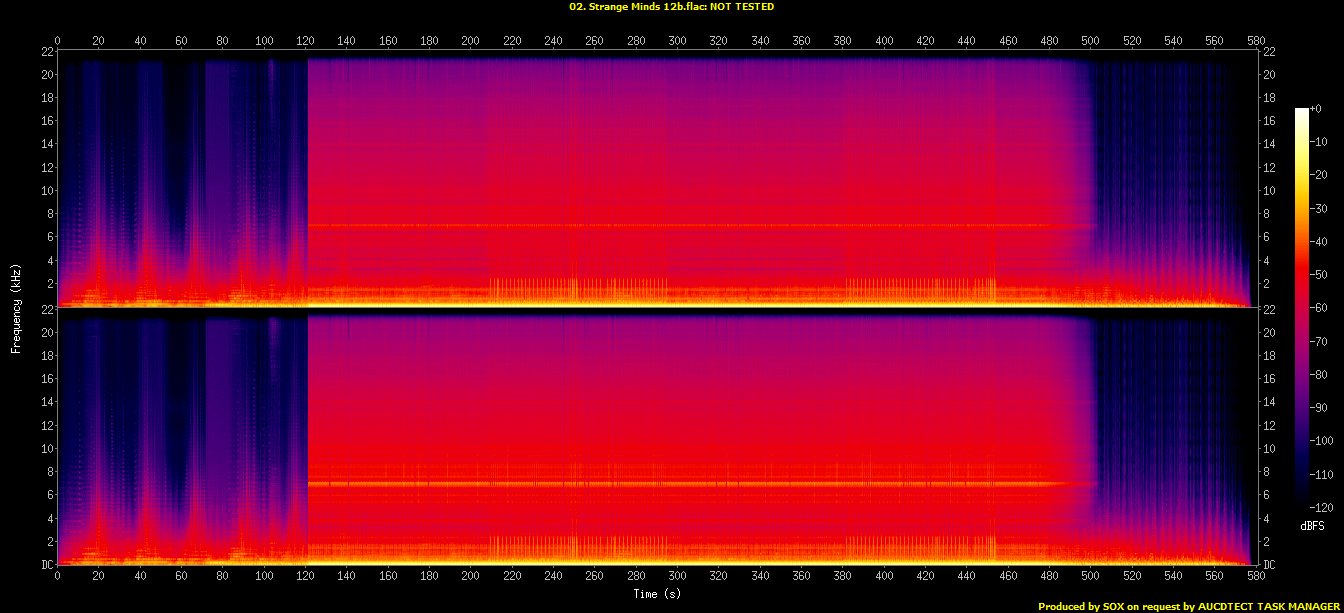Click the 500 mark on bottom time axis
Screen dimensions: 1344x613
pyautogui.click(x=1090, y=577)
